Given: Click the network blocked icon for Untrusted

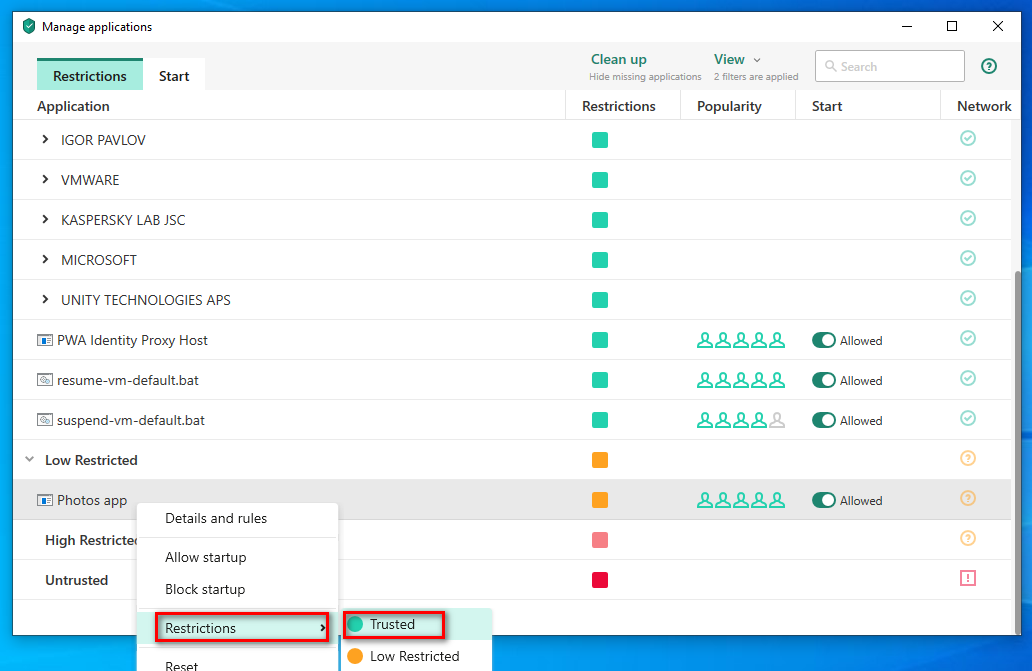Looking at the screenshot, I should coord(968,578).
